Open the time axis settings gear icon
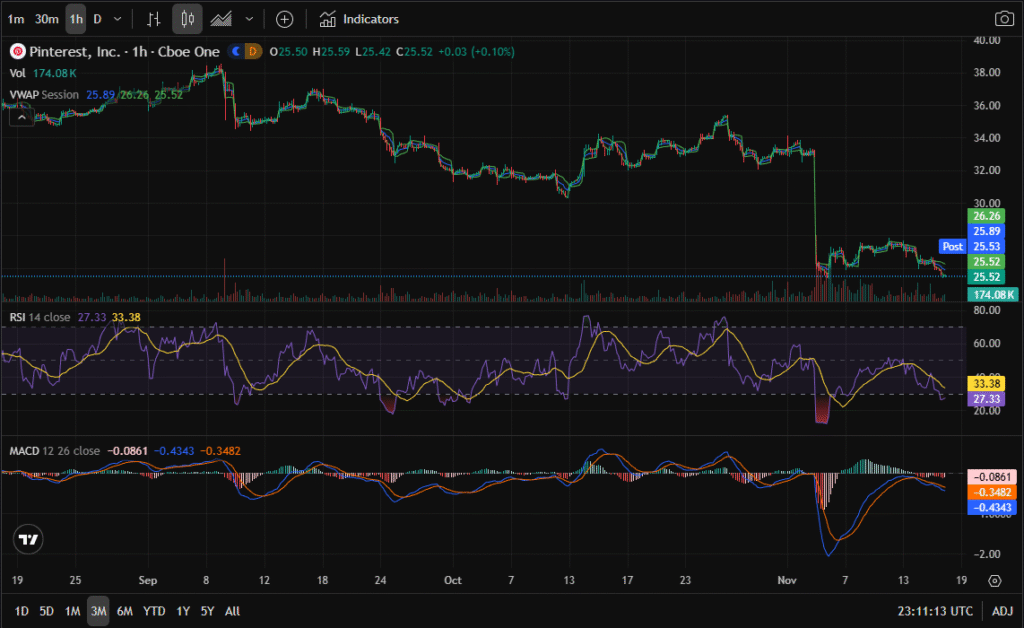The width and height of the screenshot is (1024, 628). point(995,580)
